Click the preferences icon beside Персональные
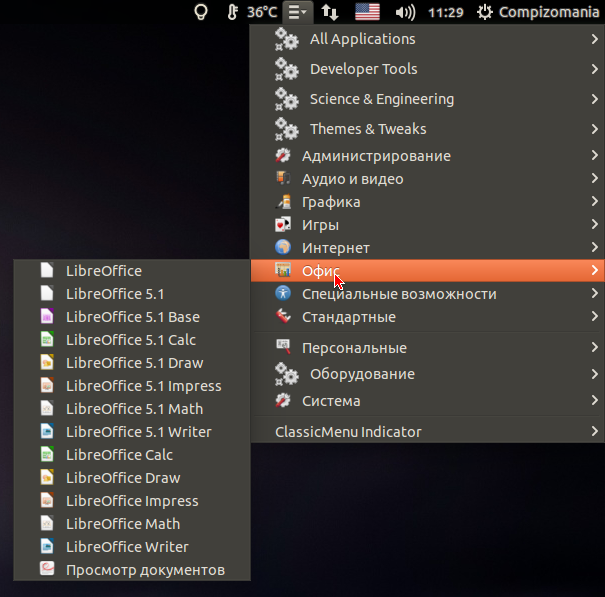Viewport: 605px width, 597px height. pyautogui.click(x=283, y=347)
